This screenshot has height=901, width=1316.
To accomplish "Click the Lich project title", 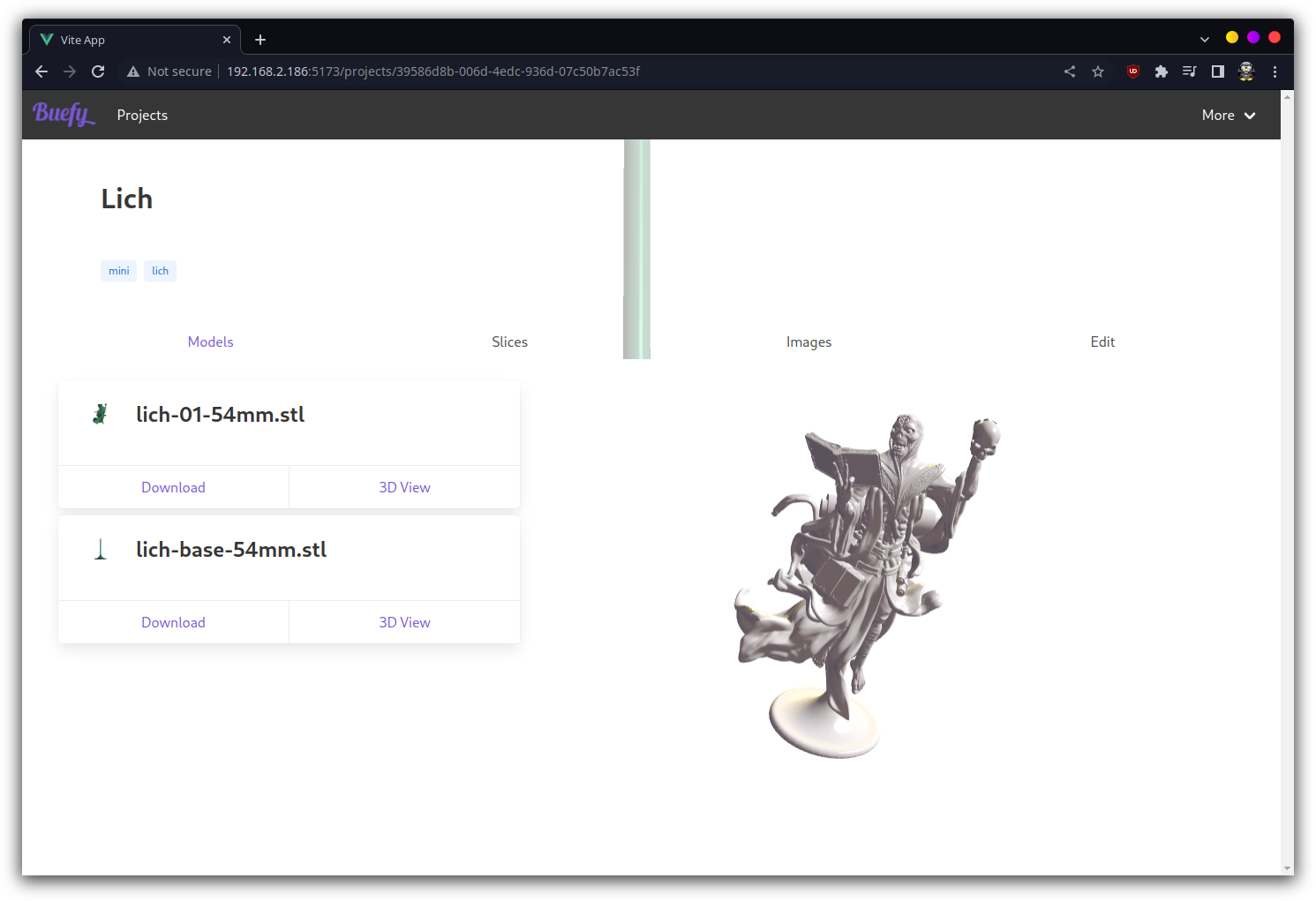I will pyautogui.click(x=127, y=199).
